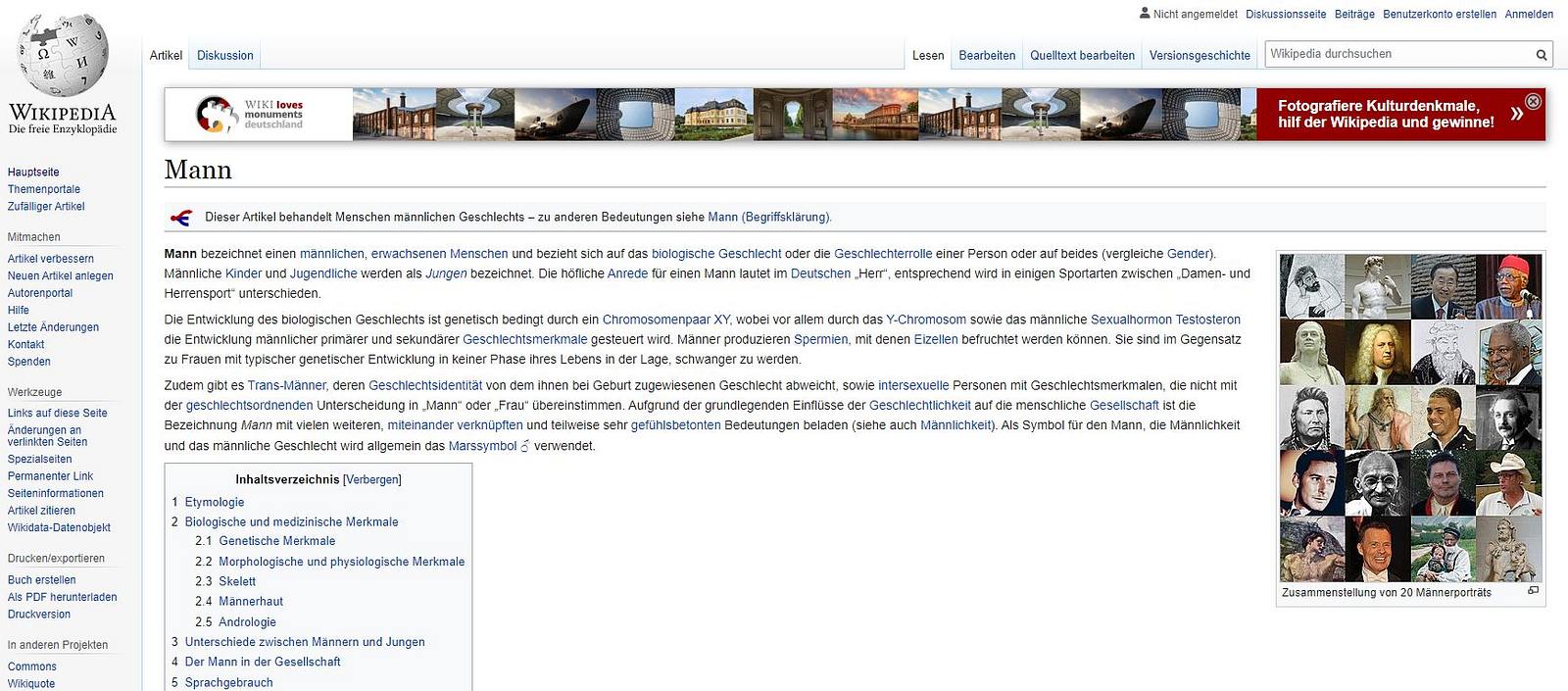Click Artikel zitieren

pos(41,511)
